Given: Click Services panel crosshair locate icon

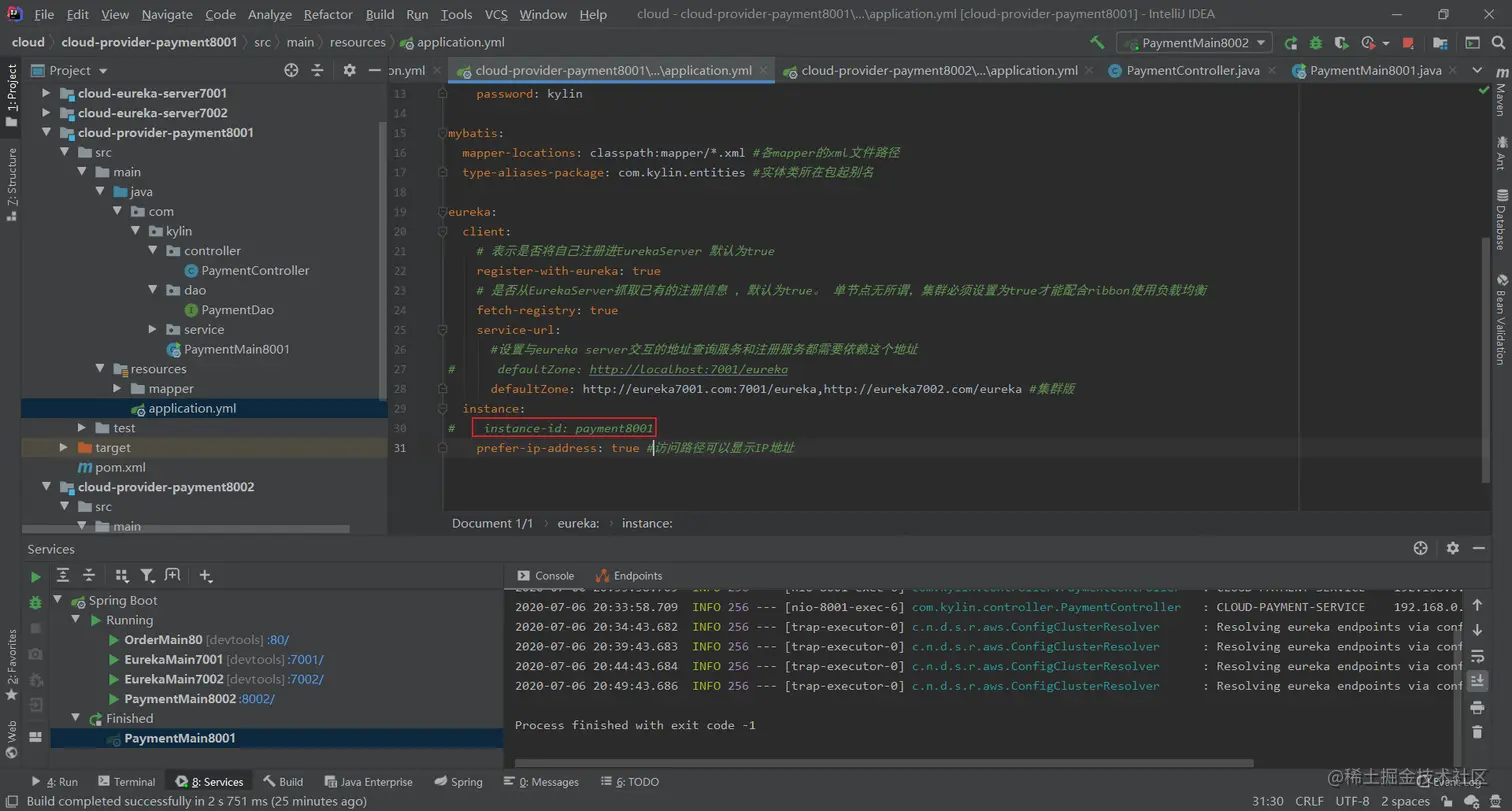Looking at the screenshot, I should (x=1420, y=548).
